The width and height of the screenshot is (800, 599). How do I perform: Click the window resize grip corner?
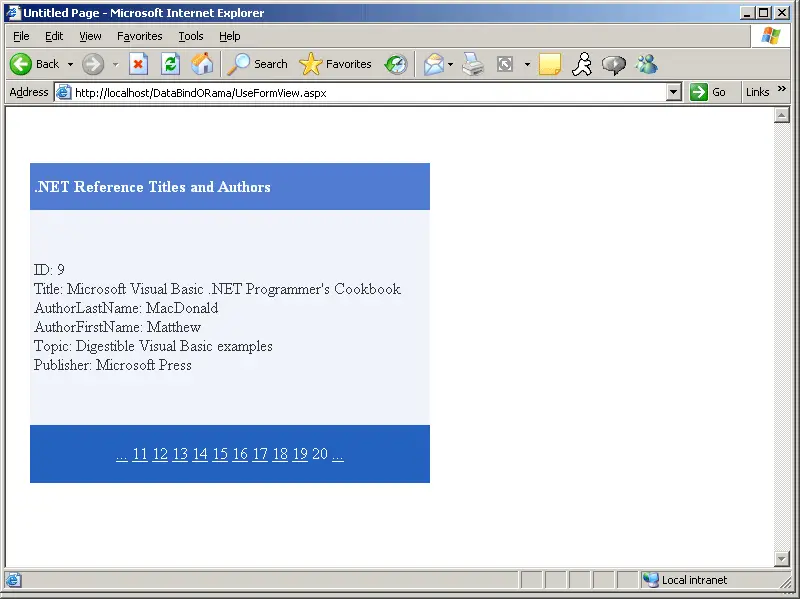786,582
